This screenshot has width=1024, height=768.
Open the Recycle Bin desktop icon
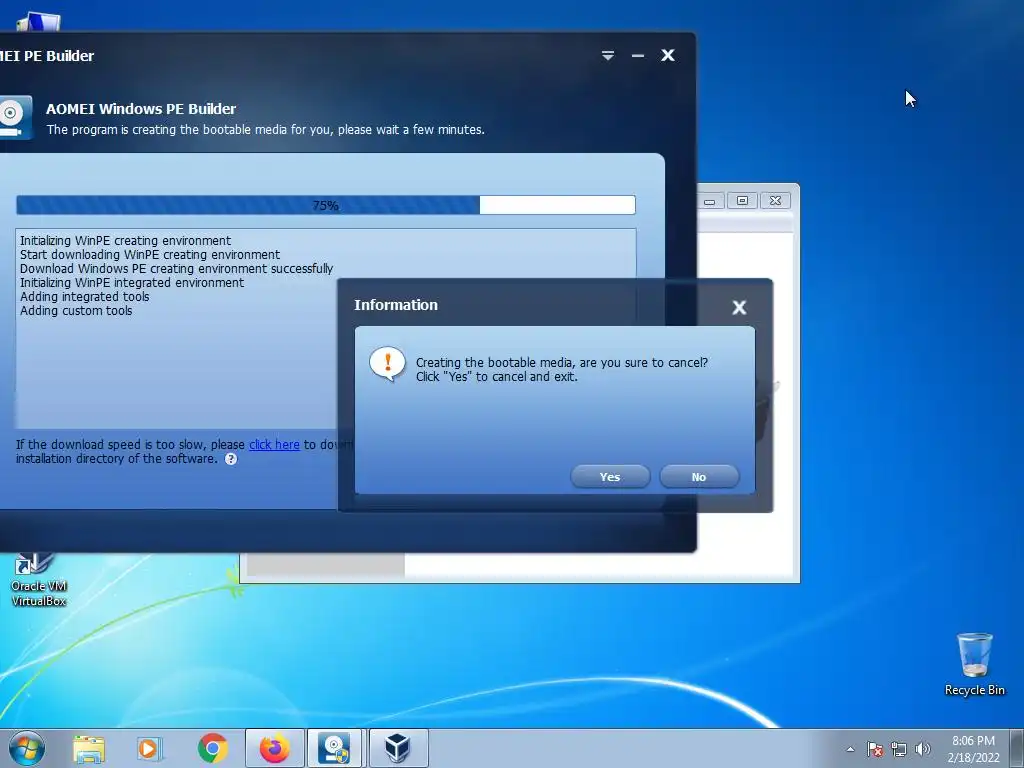click(974, 664)
